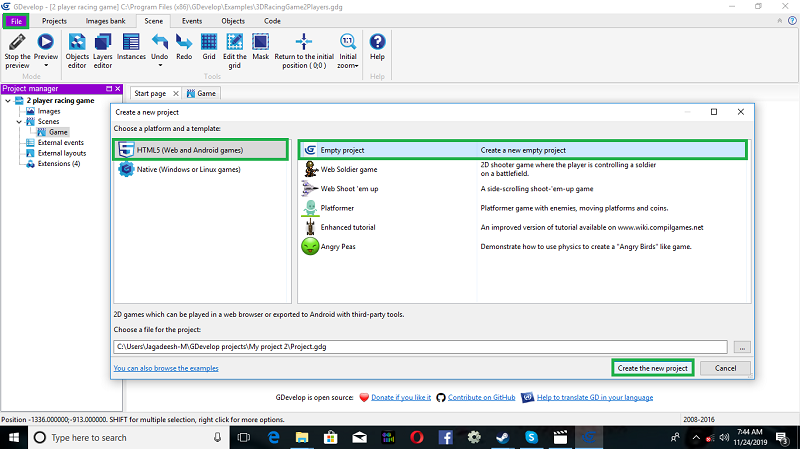Image resolution: width=800 pixels, height=449 pixels.
Task: Collapse the ribbon with the up arrow
Action: click(780, 21)
